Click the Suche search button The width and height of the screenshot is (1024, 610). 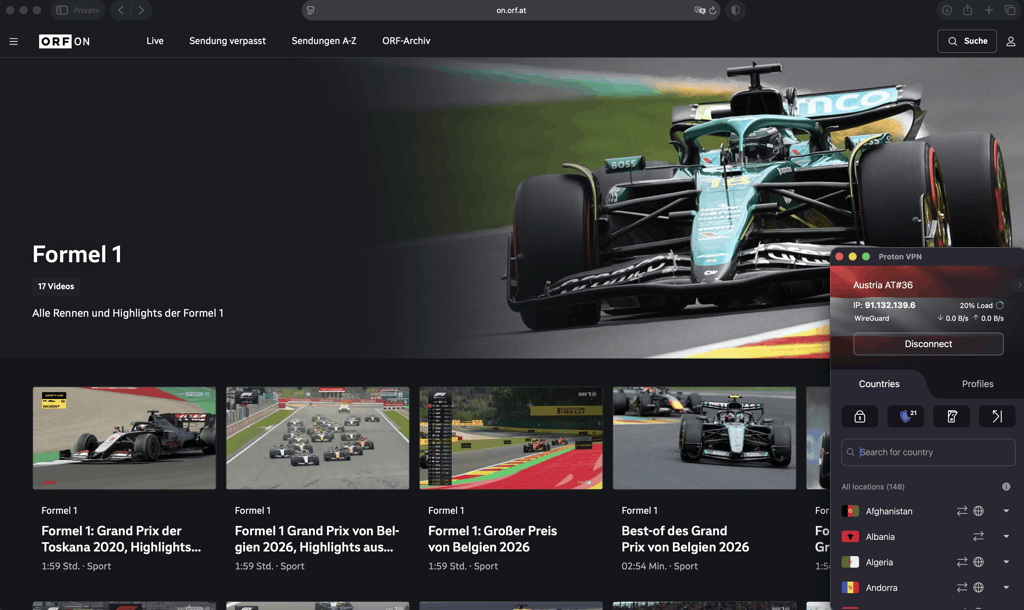point(967,41)
